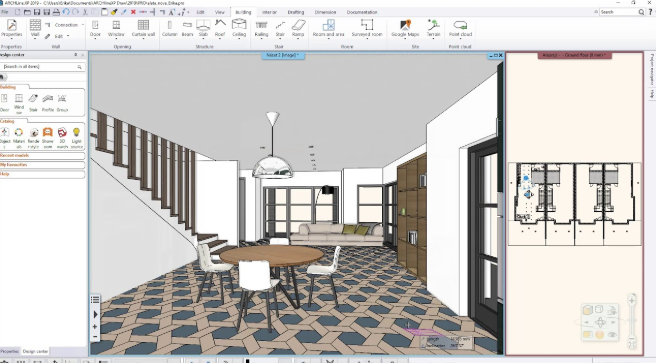Open the Terrain tool
This screenshot has height=363, width=656.
pyautogui.click(x=433, y=28)
